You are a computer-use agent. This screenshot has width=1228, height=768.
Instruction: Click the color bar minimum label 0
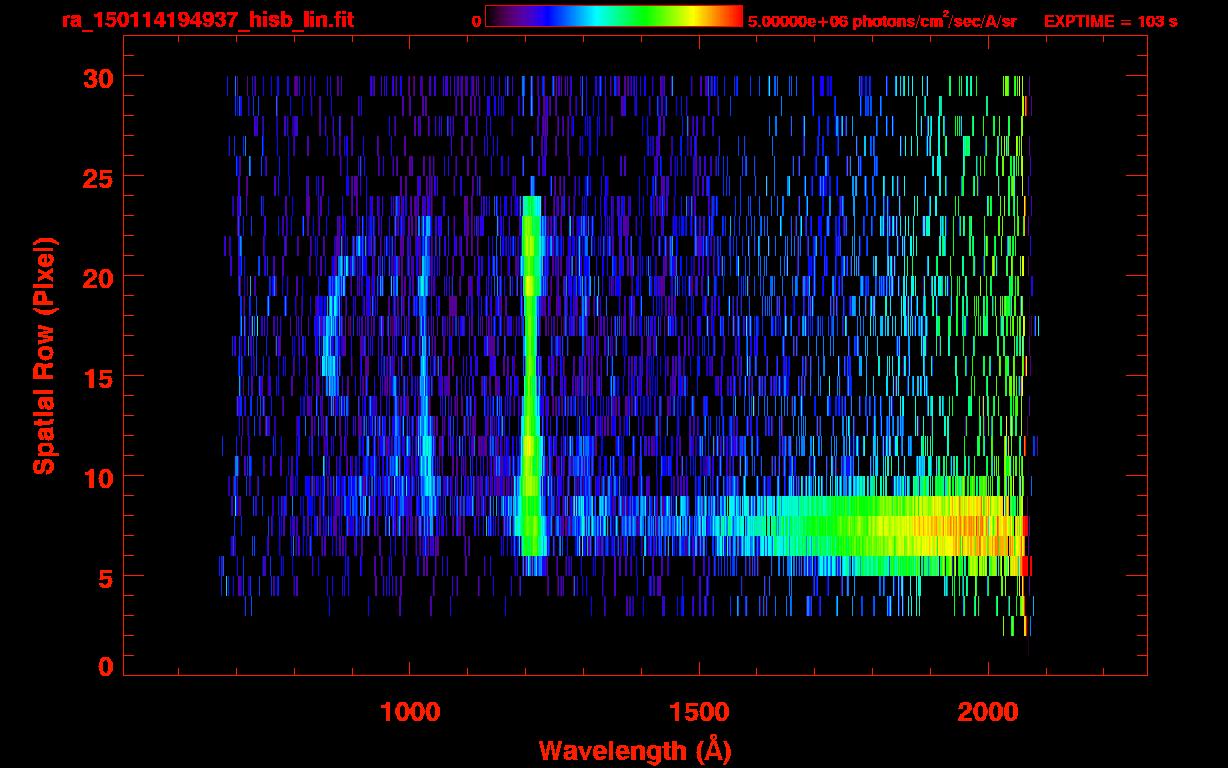(476, 21)
